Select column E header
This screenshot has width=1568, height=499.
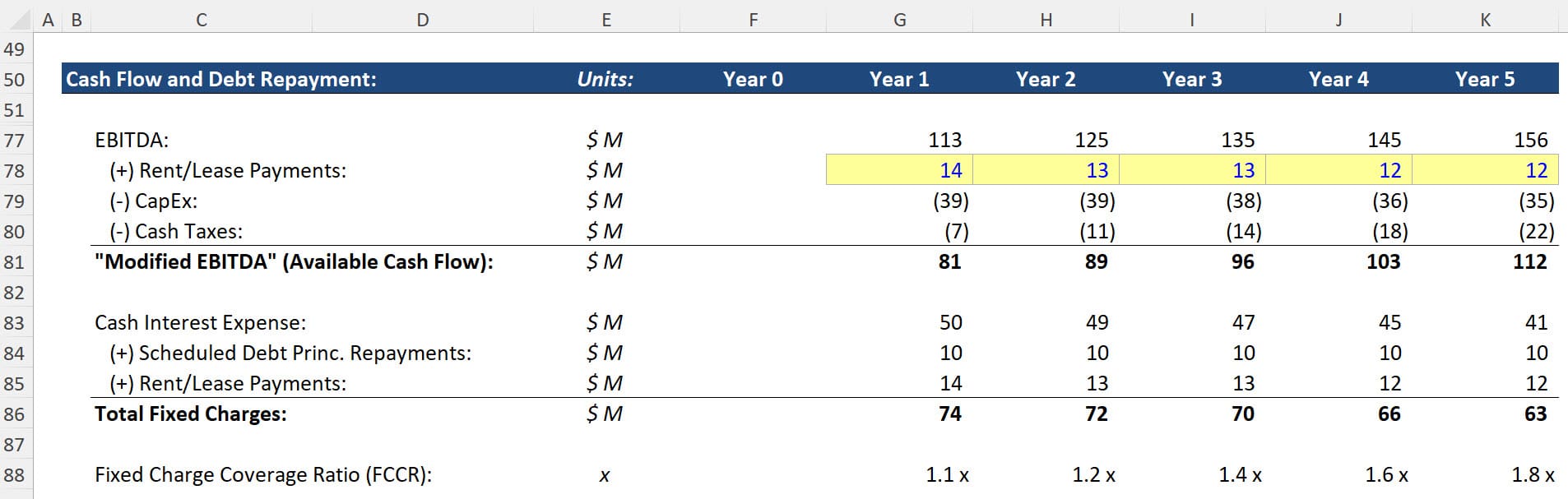605,20
